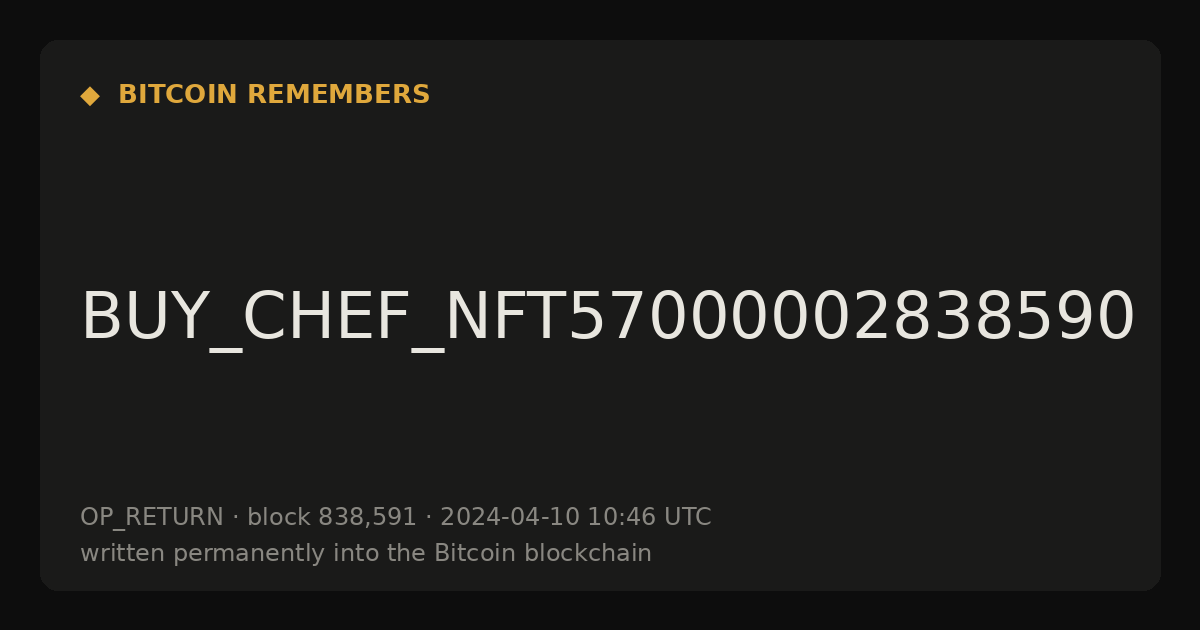Click the UTC timezone label
This screenshot has width=1200, height=630.
[x=687, y=517]
